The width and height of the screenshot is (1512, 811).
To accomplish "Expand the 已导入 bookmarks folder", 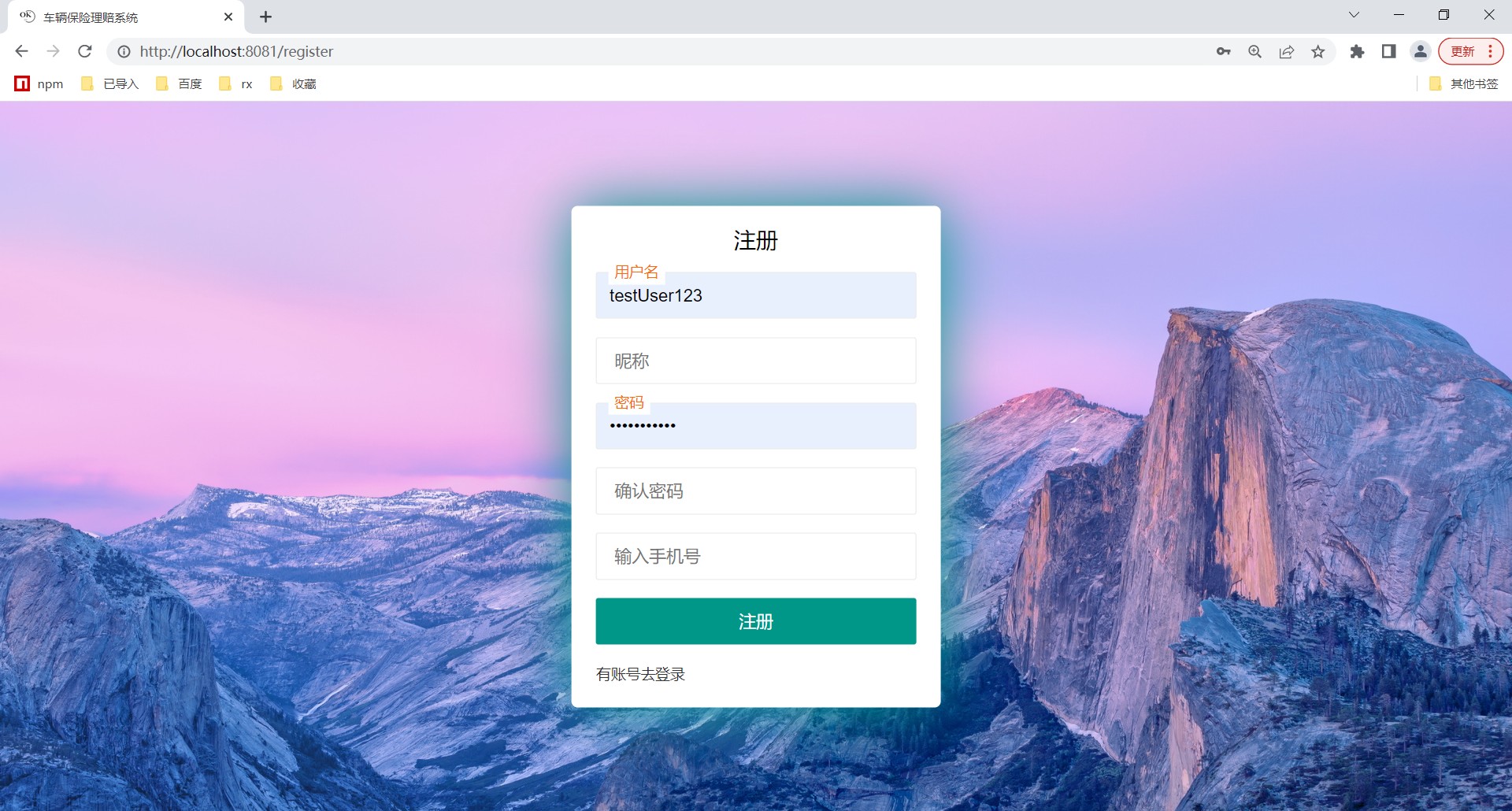I will (110, 83).
